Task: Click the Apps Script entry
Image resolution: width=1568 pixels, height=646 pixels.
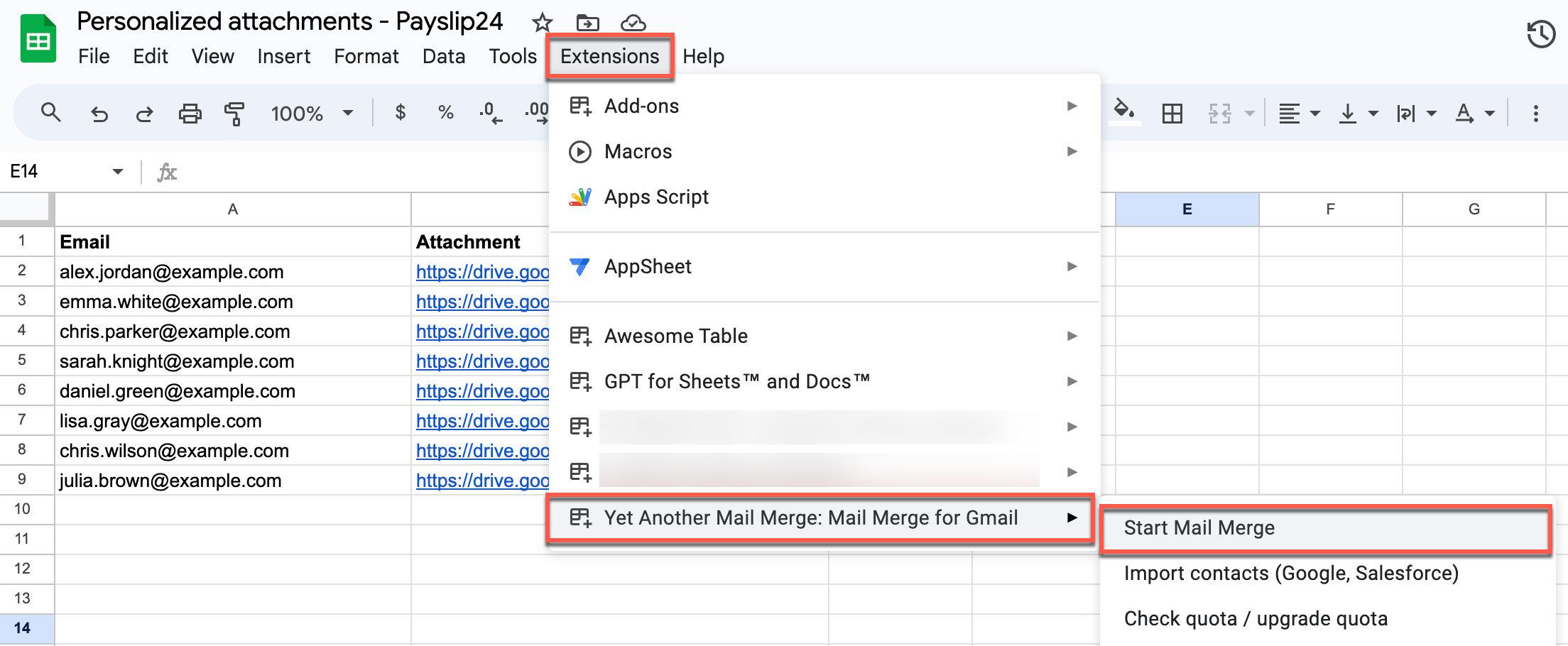Action: 656,197
